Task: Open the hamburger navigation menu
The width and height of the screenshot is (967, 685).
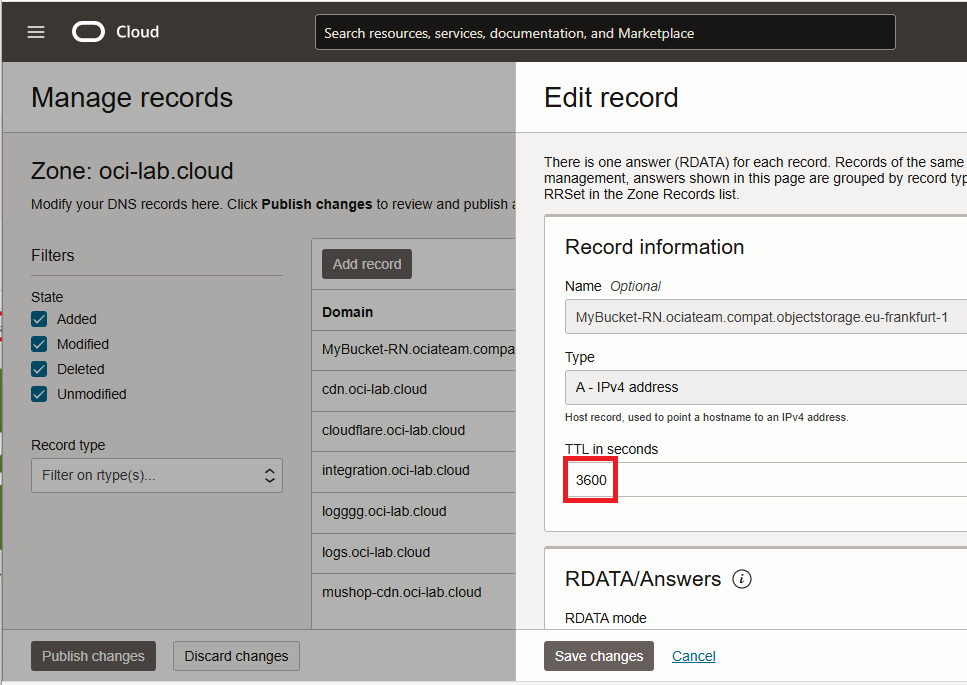Action: 36,32
